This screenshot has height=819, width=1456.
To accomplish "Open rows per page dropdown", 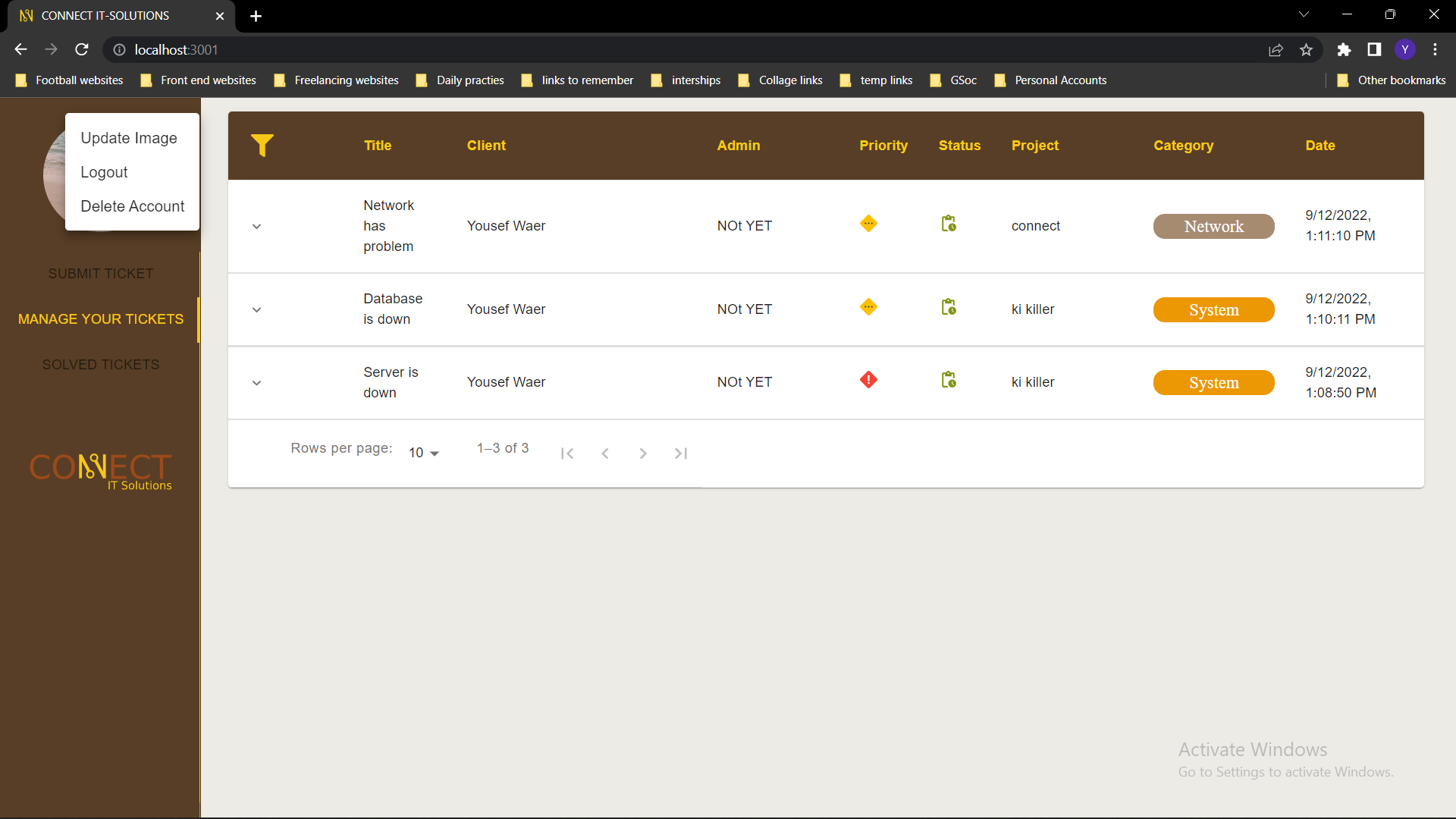I will [424, 453].
